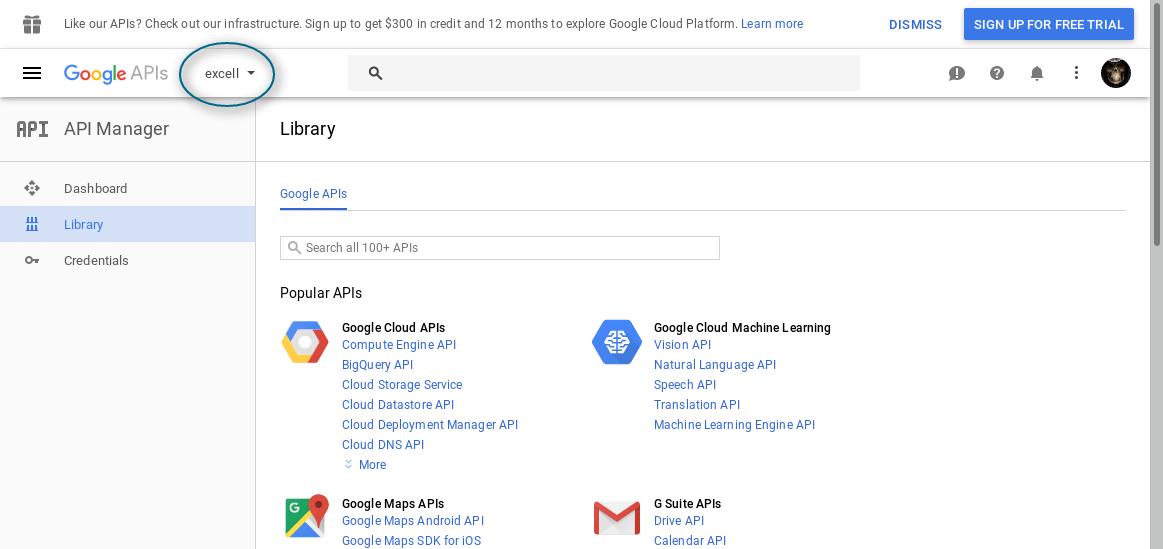Open Translation API link
This screenshot has height=549, width=1163.
697,405
